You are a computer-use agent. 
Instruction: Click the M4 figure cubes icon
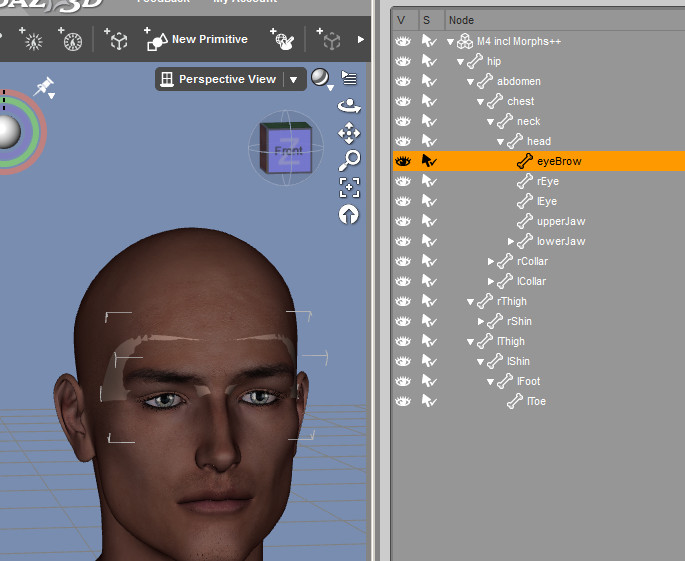pyautogui.click(x=465, y=41)
